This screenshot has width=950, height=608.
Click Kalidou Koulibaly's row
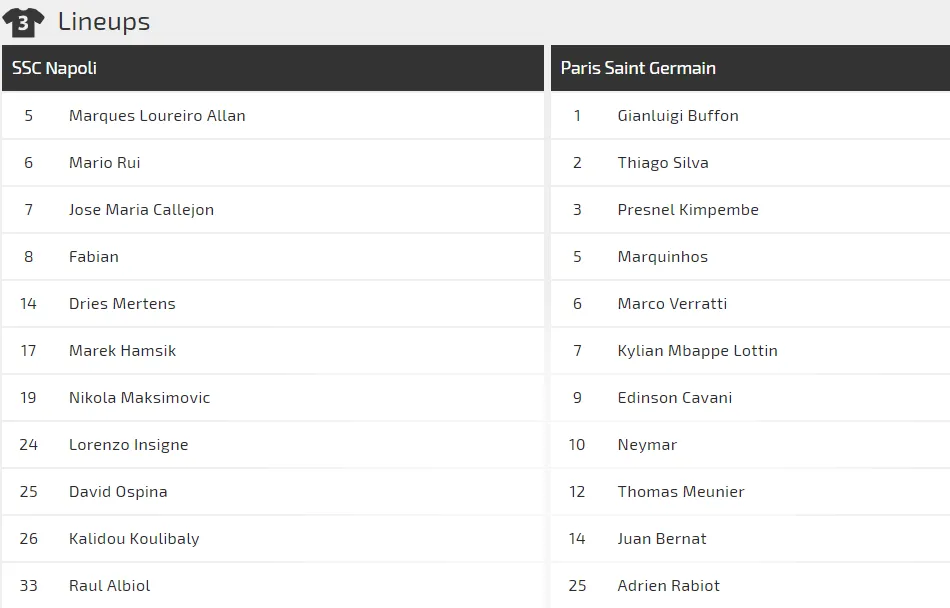coord(273,539)
